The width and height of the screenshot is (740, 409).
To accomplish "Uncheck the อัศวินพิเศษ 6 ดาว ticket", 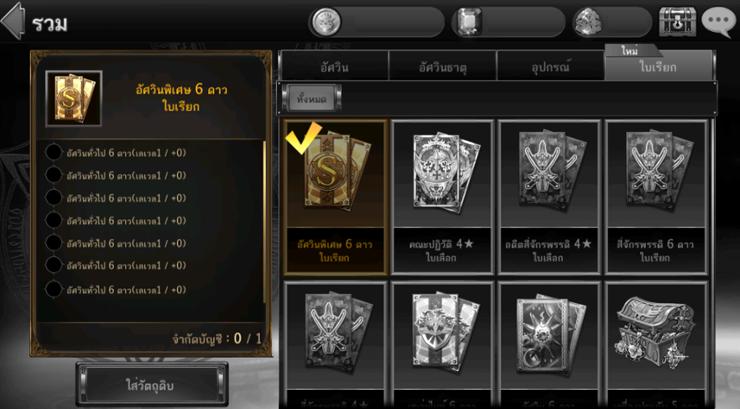I will [335, 197].
